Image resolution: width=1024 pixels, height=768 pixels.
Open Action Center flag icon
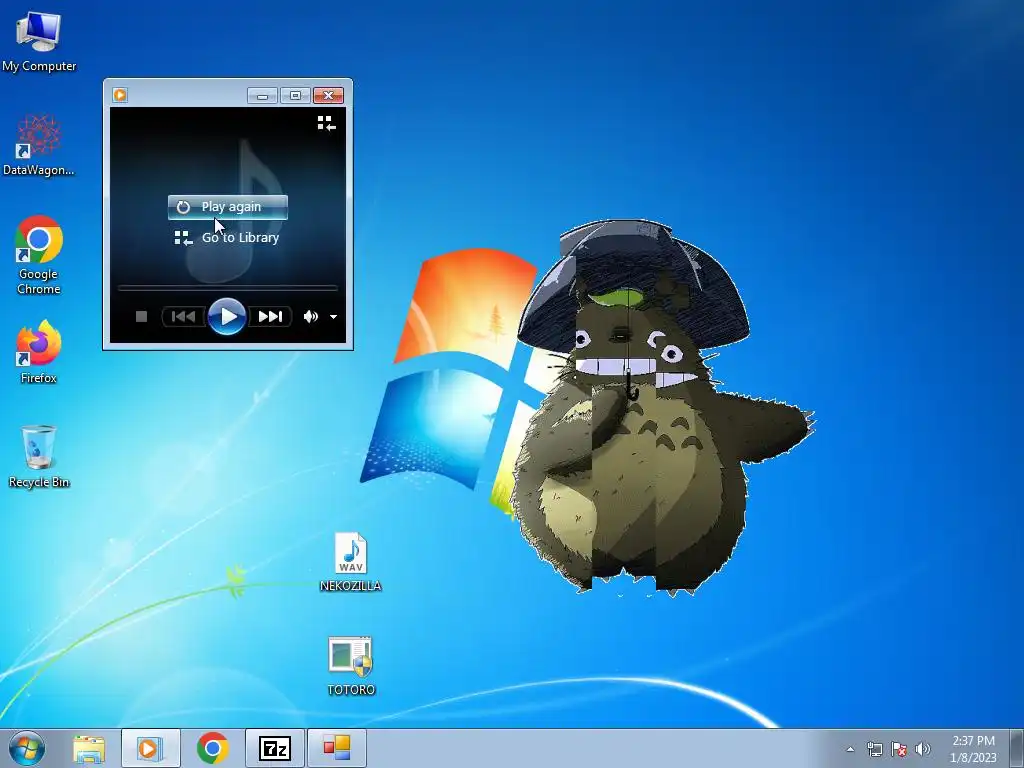coord(899,749)
